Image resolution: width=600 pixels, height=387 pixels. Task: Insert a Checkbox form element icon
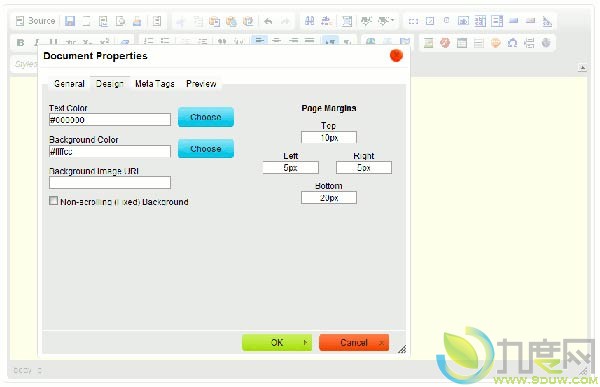pos(430,21)
